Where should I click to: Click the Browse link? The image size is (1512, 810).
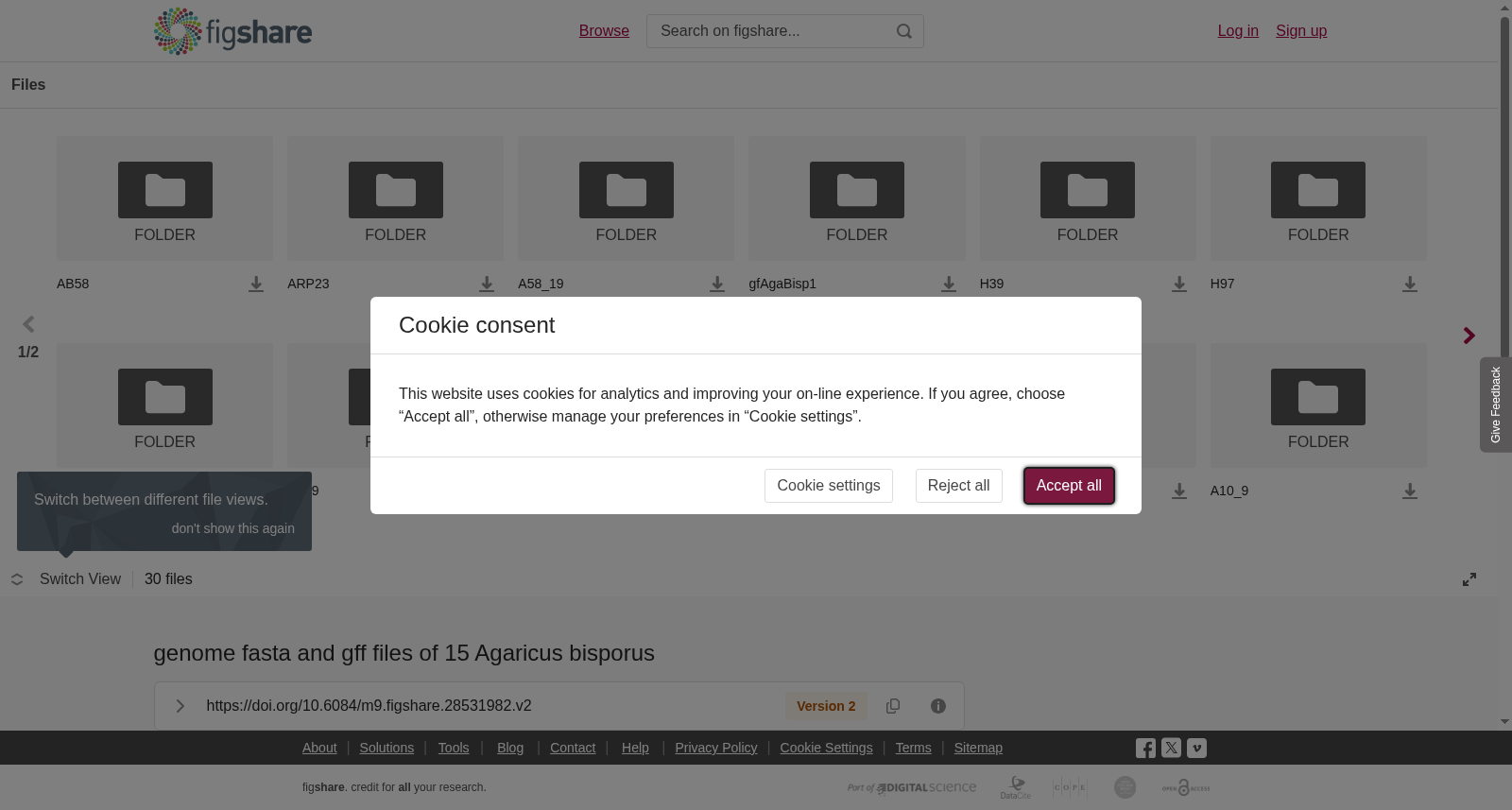coord(604,31)
